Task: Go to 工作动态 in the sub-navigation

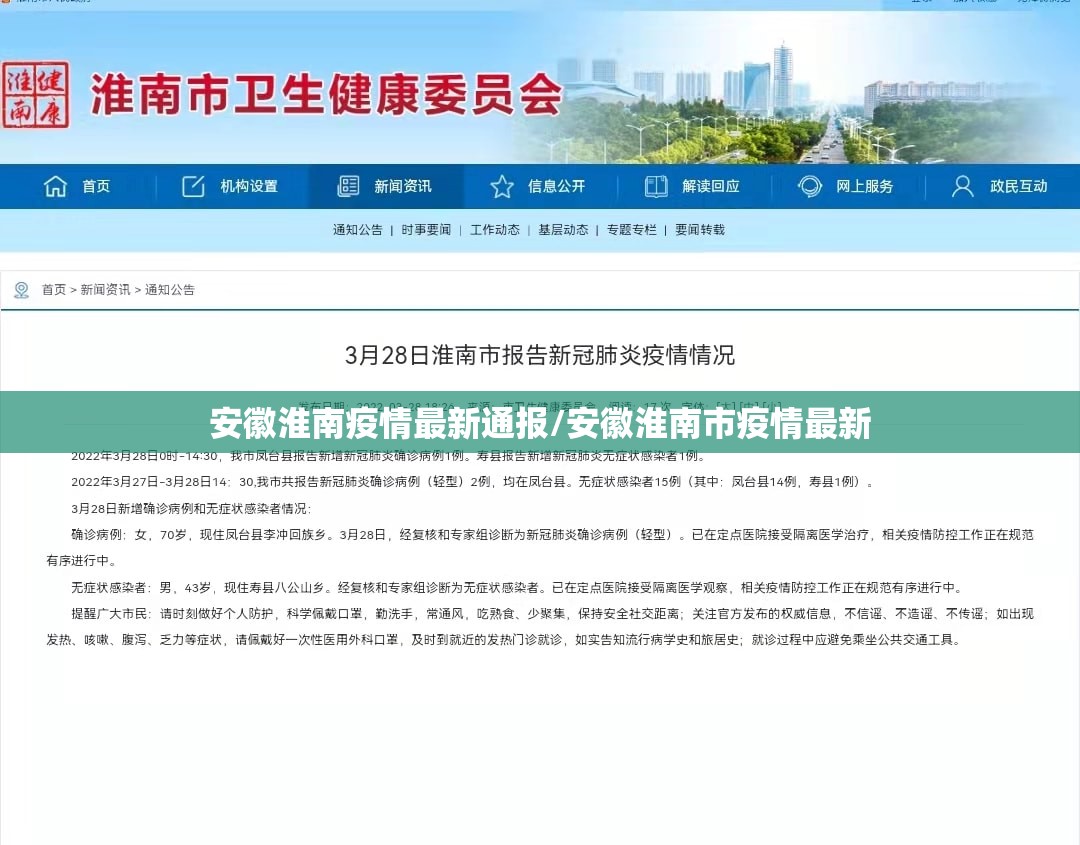Action: pos(495,230)
